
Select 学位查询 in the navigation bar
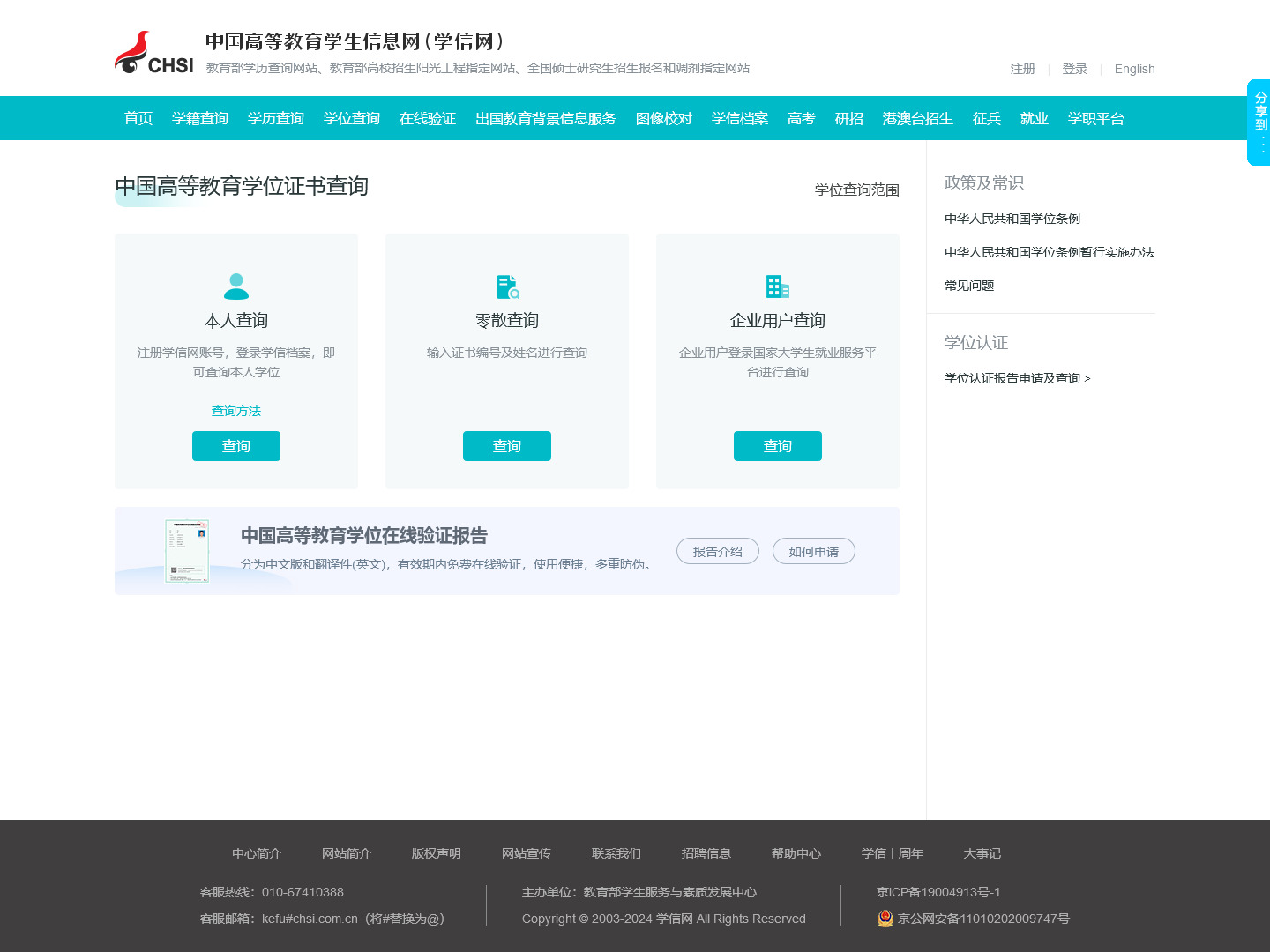coord(352,118)
